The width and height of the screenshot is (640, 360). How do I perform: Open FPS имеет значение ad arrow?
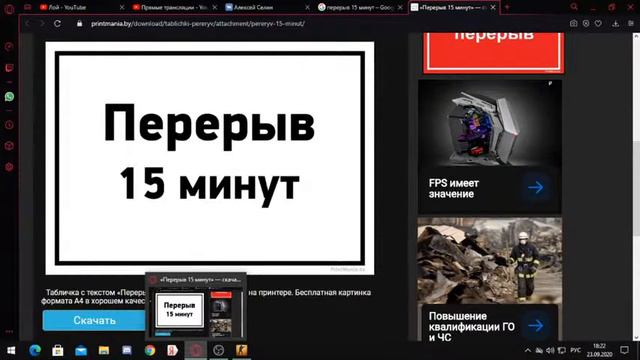[536, 188]
